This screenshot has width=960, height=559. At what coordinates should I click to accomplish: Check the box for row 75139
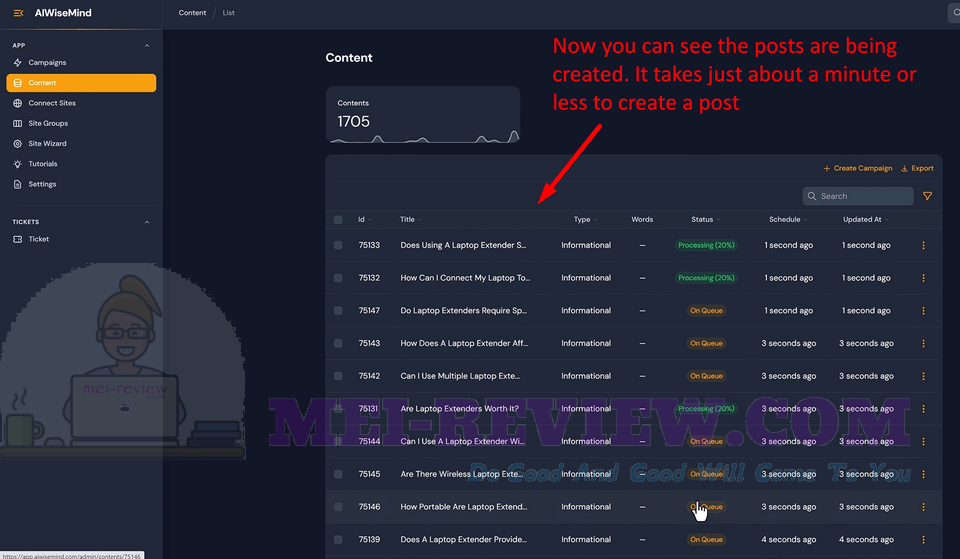tap(338, 539)
